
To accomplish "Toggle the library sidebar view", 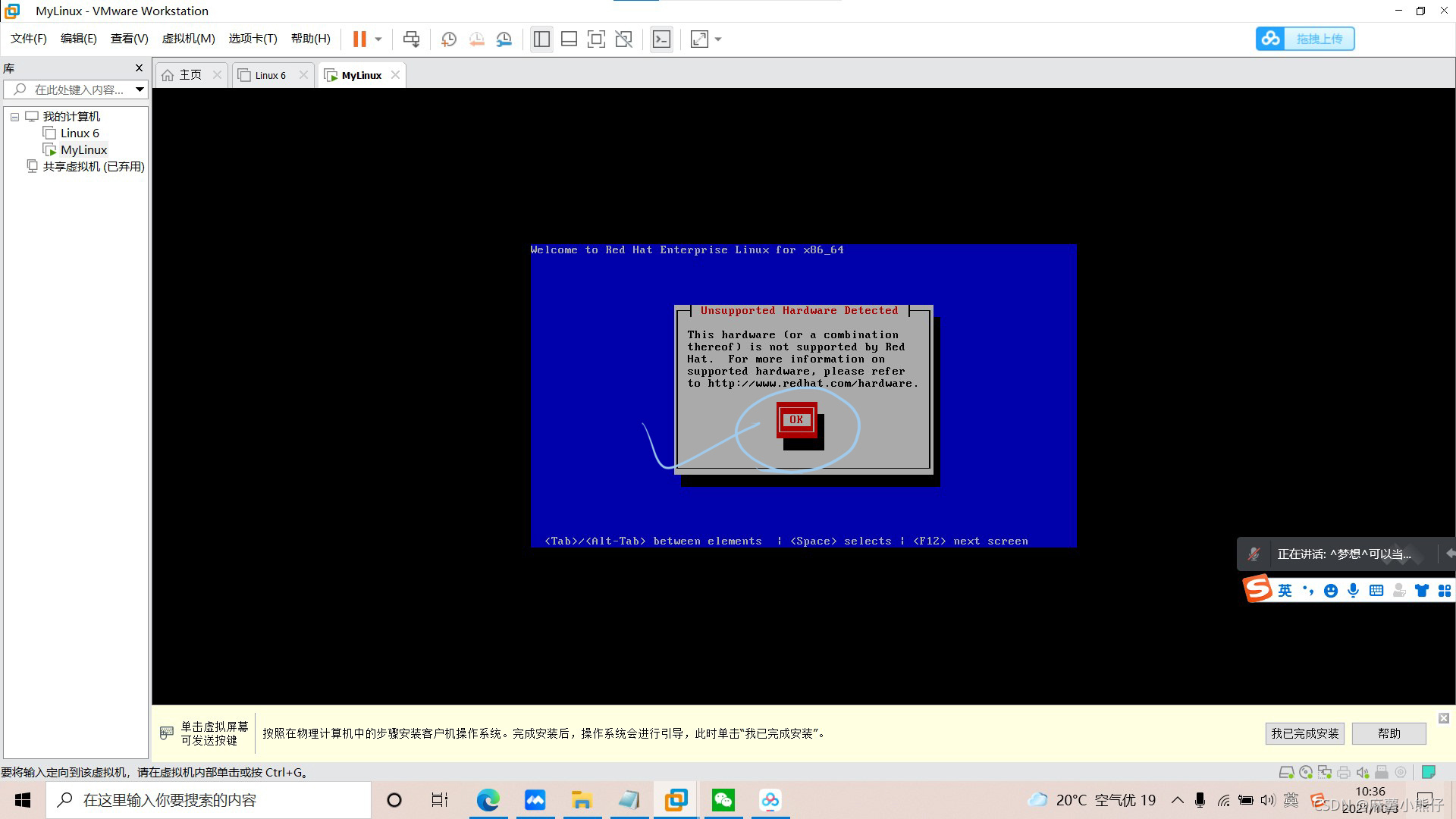I will tap(541, 39).
